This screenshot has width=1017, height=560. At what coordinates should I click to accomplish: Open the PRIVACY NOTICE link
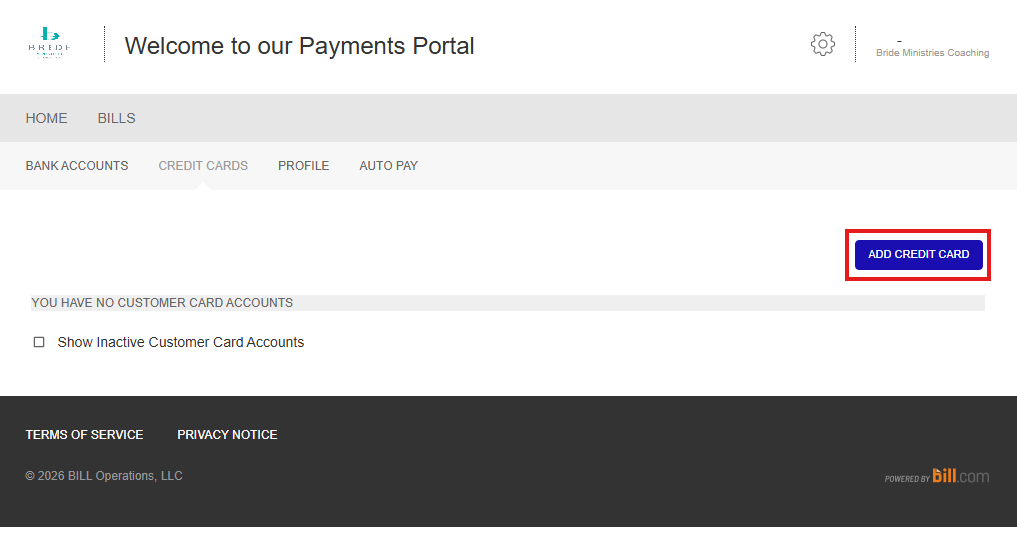227,435
